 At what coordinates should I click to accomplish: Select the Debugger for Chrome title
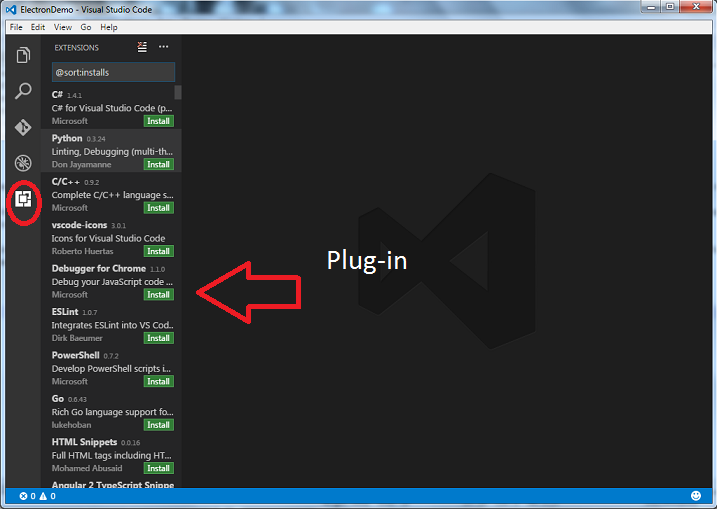click(99, 268)
